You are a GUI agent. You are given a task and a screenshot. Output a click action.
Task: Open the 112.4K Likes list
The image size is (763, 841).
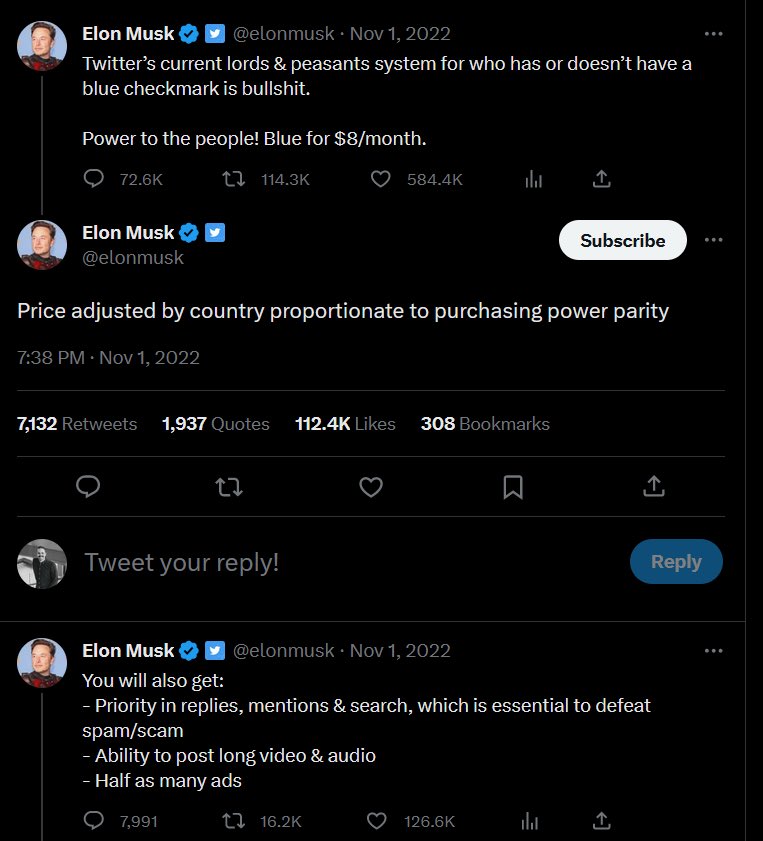[x=345, y=424]
